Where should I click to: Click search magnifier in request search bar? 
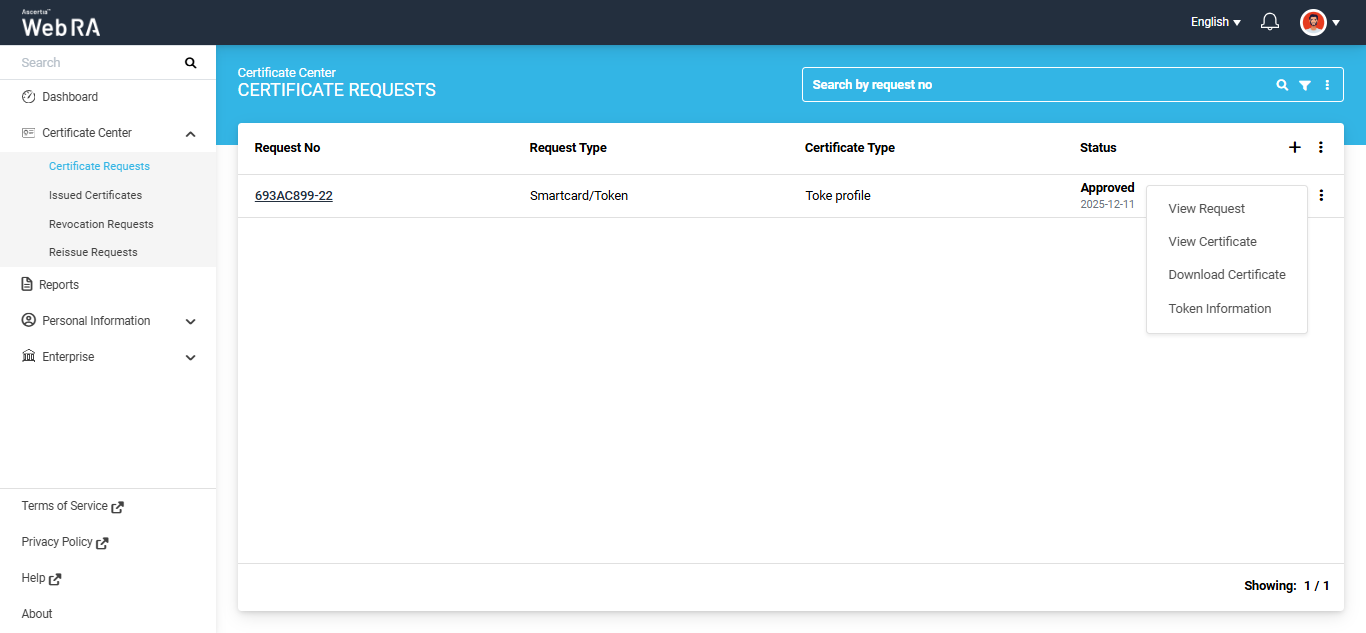(x=1282, y=86)
